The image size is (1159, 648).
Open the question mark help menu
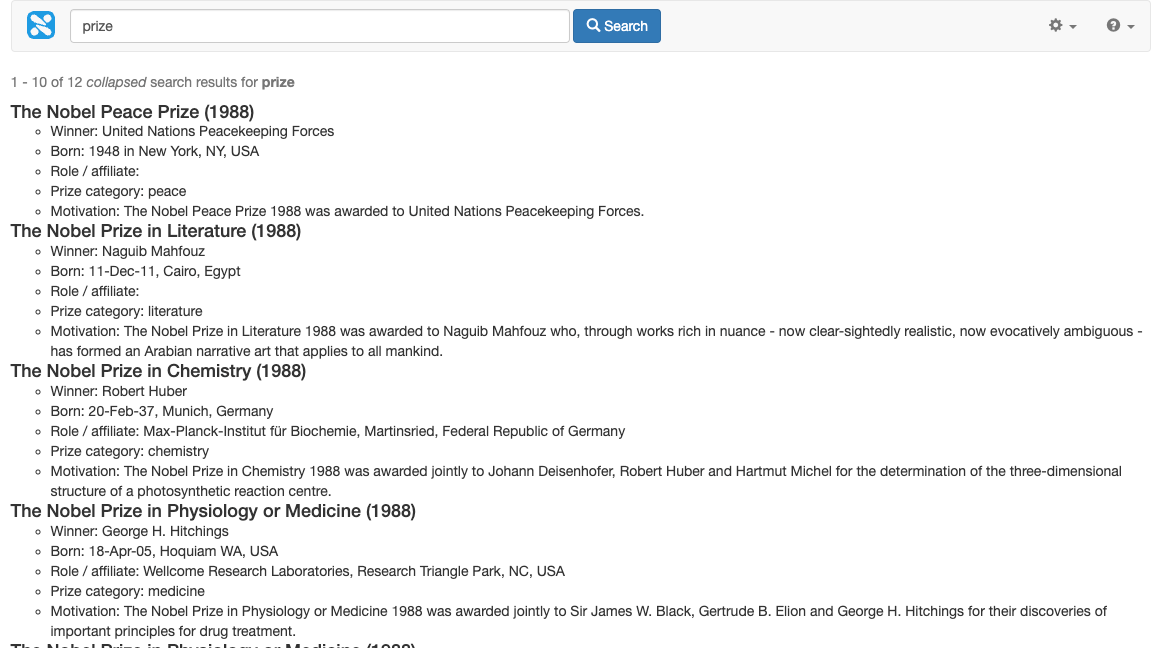(1120, 26)
